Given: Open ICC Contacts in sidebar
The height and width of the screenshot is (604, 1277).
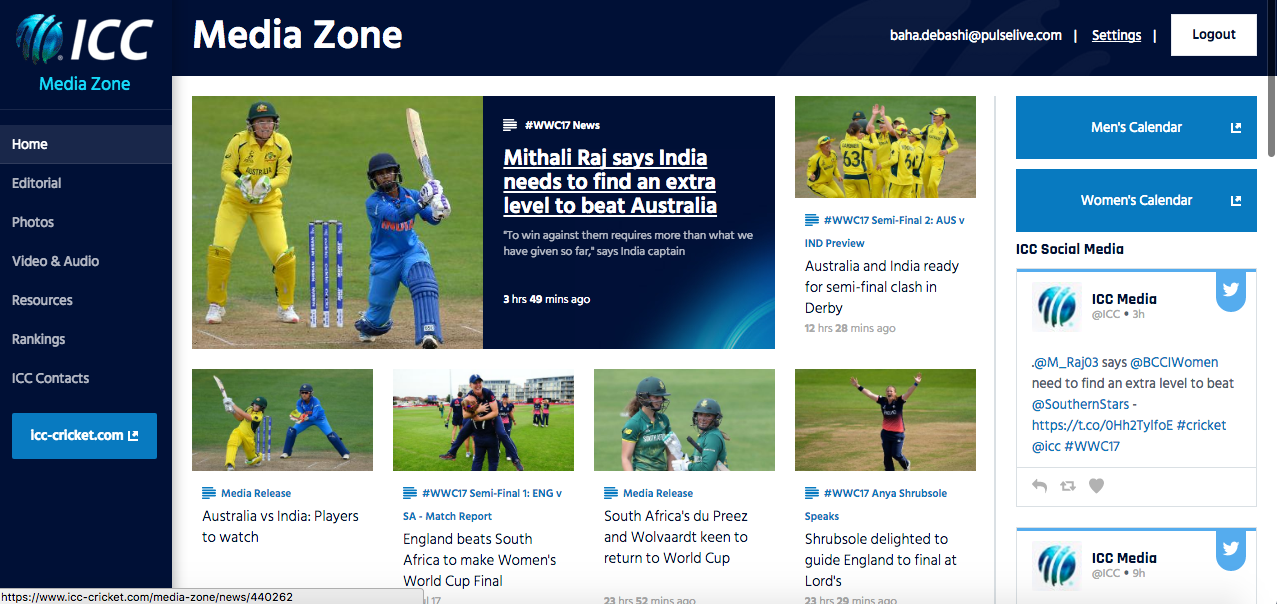Looking at the screenshot, I should pyautogui.click(x=86, y=378).
